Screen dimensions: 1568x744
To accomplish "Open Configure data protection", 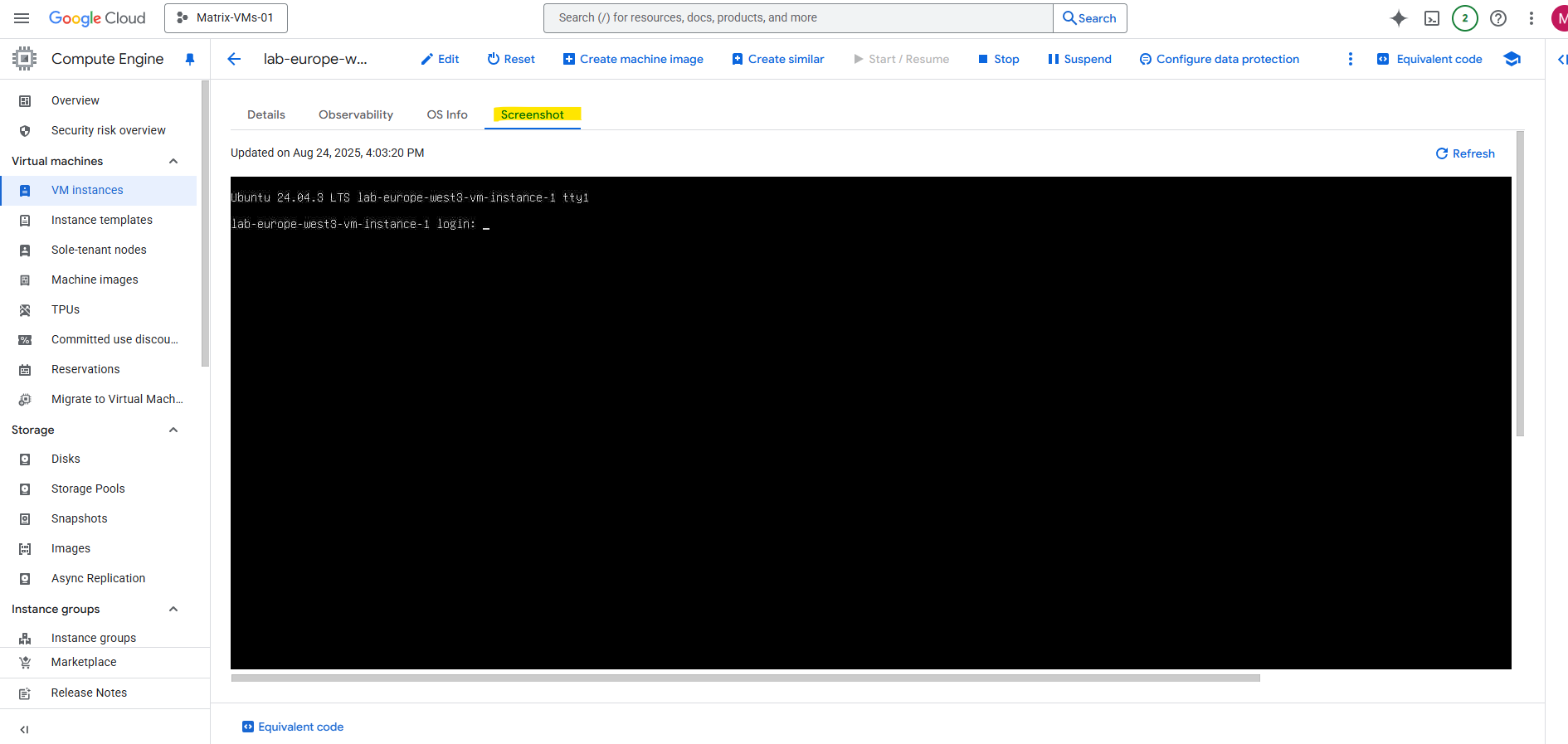I will (x=1220, y=59).
